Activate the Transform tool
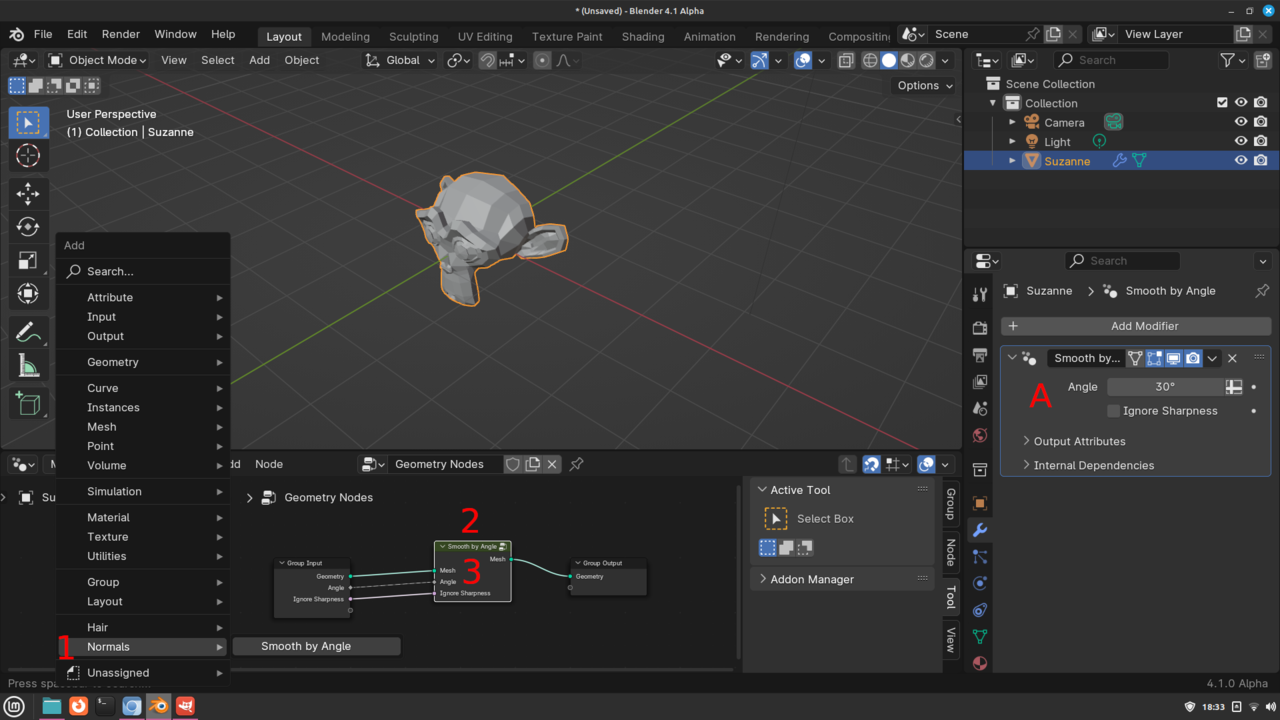This screenshot has height=720, width=1280. pyautogui.click(x=28, y=294)
